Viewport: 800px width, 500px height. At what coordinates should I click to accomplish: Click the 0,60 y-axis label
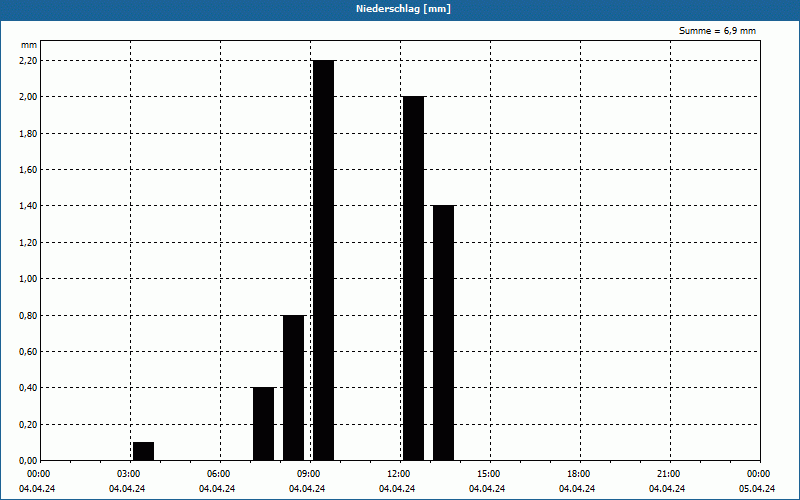(28, 352)
